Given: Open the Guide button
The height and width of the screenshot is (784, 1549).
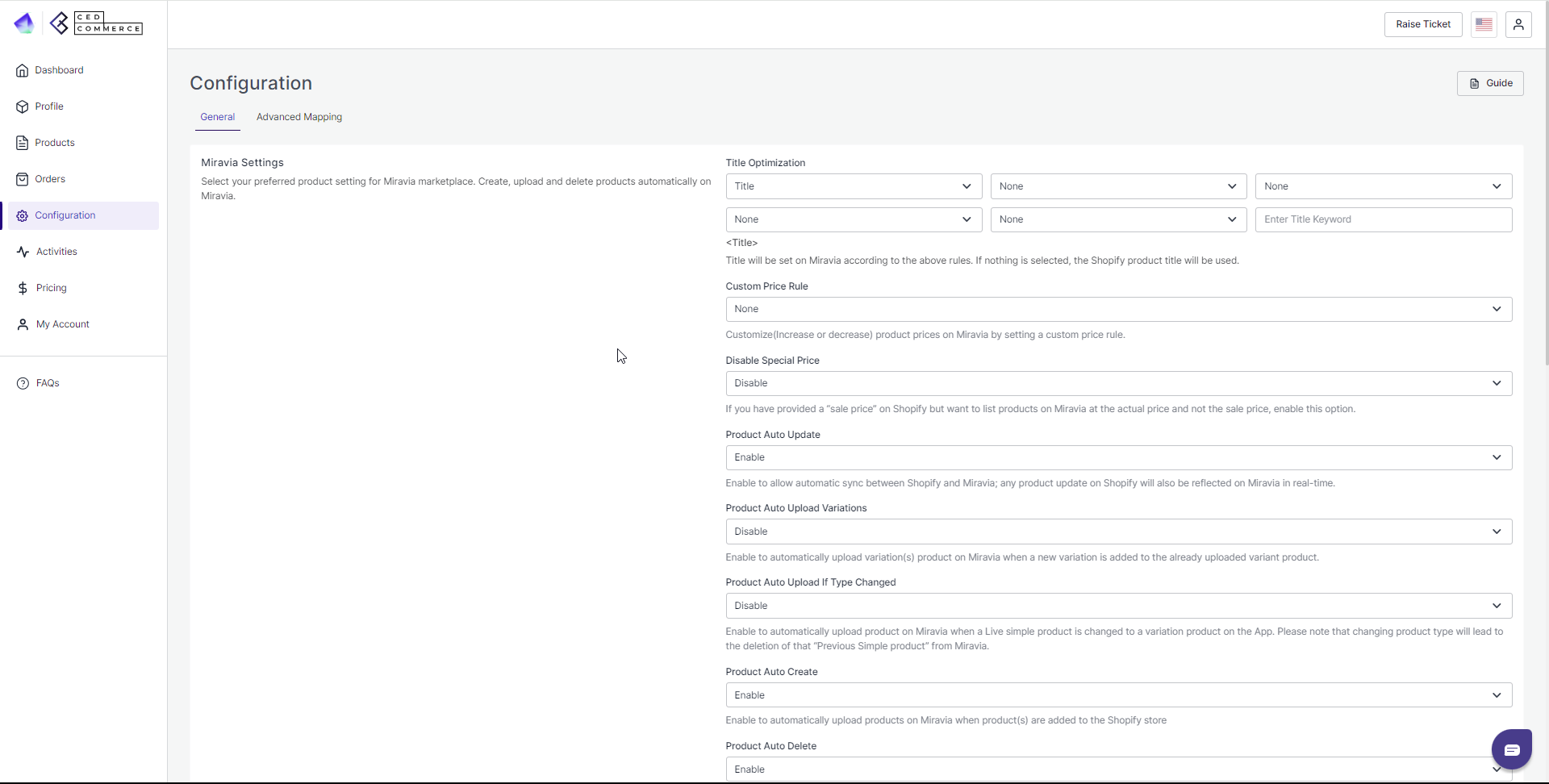Looking at the screenshot, I should 1490,83.
